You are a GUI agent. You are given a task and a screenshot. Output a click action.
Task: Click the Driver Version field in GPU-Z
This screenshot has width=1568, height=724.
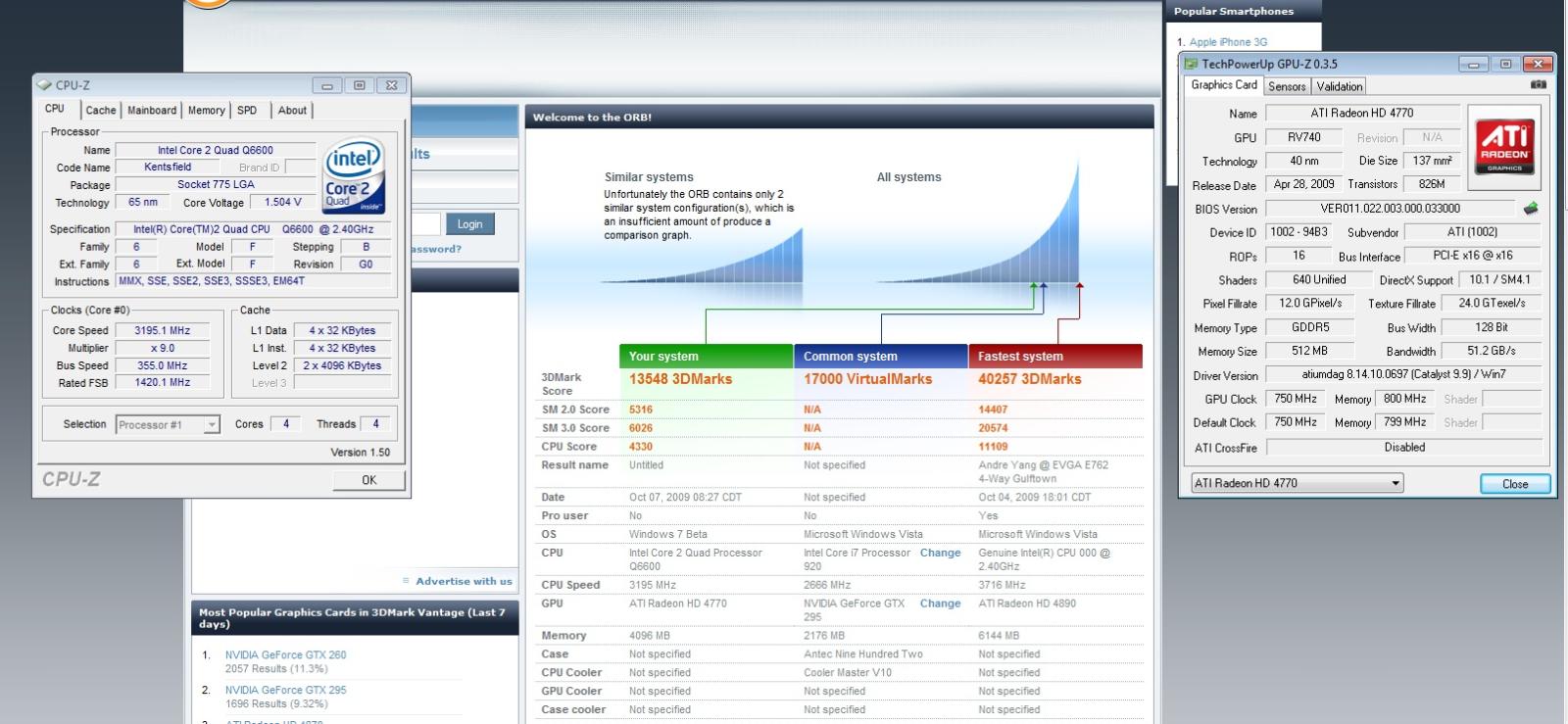click(1403, 374)
